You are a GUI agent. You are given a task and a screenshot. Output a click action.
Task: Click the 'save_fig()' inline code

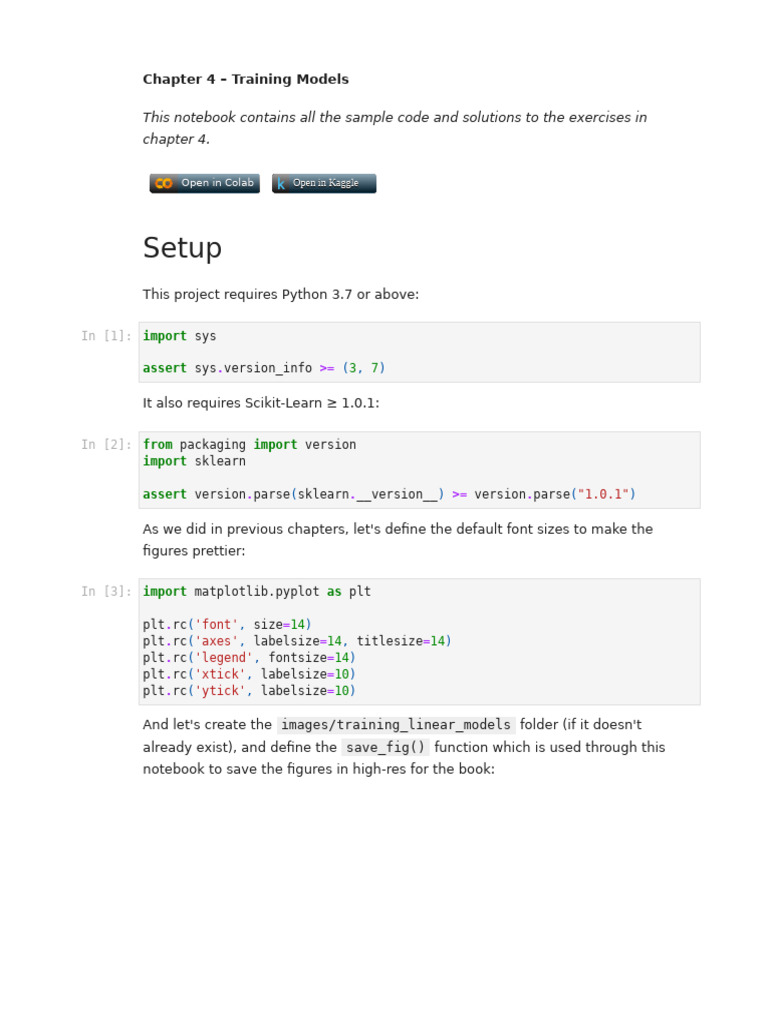(x=385, y=748)
